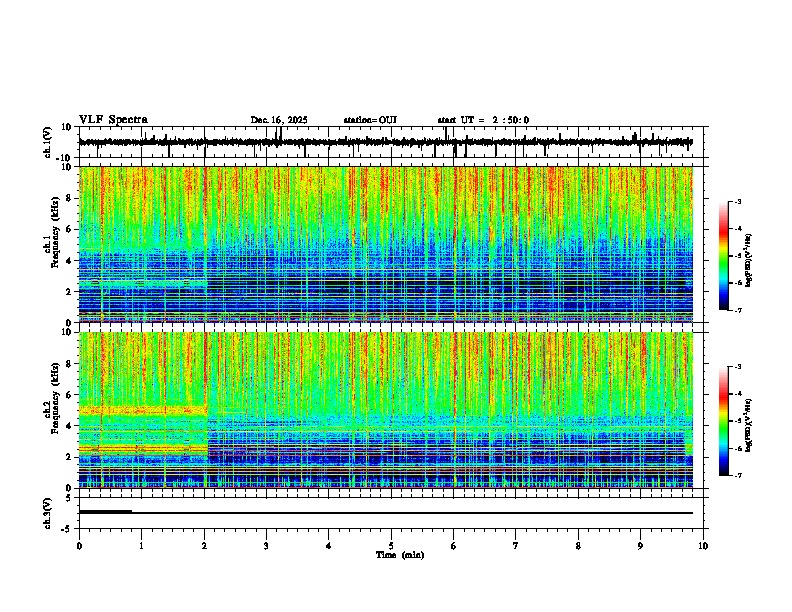The height and width of the screenshot is (612, 792).
Task: Click the "4" tick on ch.1 Frequency axis
Action: coord(70,261)
